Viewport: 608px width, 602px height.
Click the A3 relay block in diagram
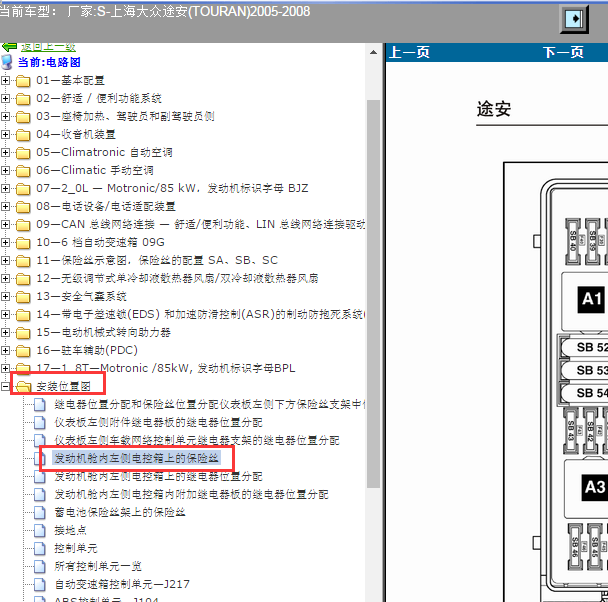point(594,487)
